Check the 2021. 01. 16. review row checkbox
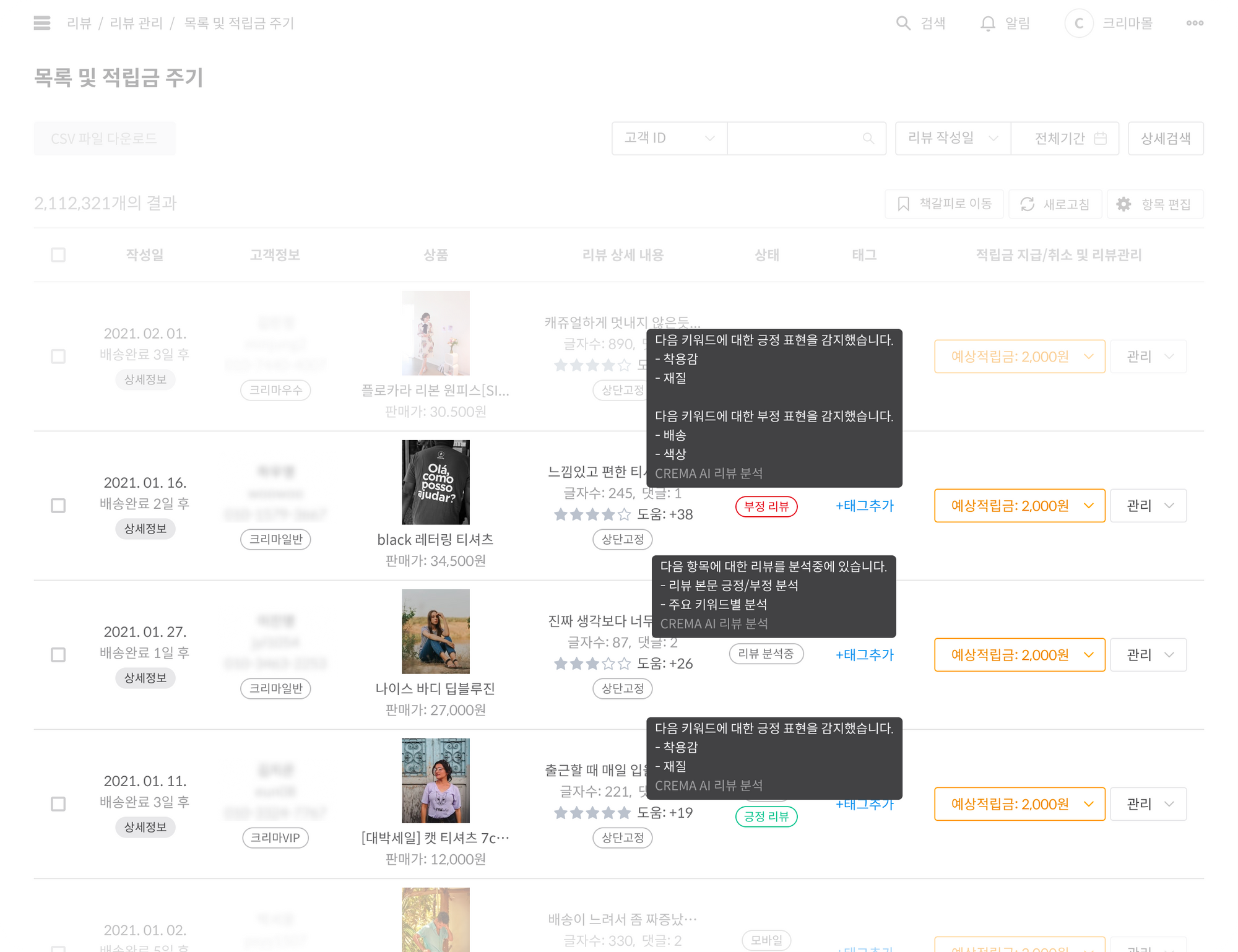This screenshot has width=1238, height=952. (58, 506)
